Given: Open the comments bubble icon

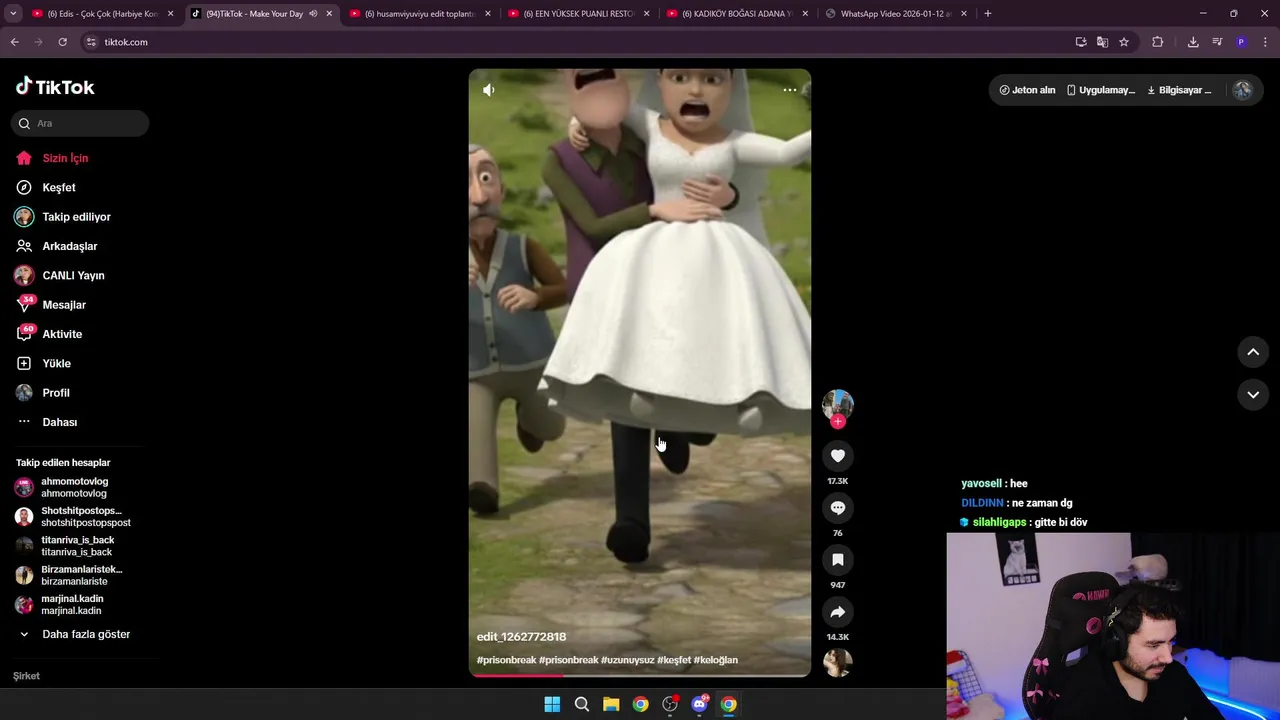Looking at the screenshot, I should tap(838, 508).
